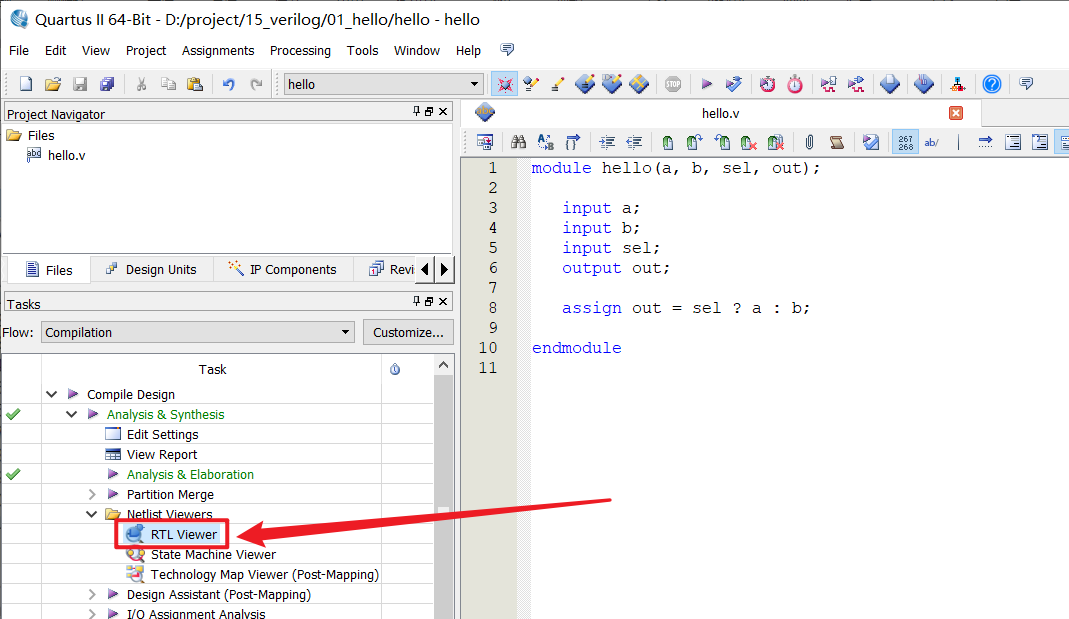The height and width of the screenshot is (619, 1069).
Task: Start Analysis & Synthesis from the main toolbar
Action: coord(734,84)
